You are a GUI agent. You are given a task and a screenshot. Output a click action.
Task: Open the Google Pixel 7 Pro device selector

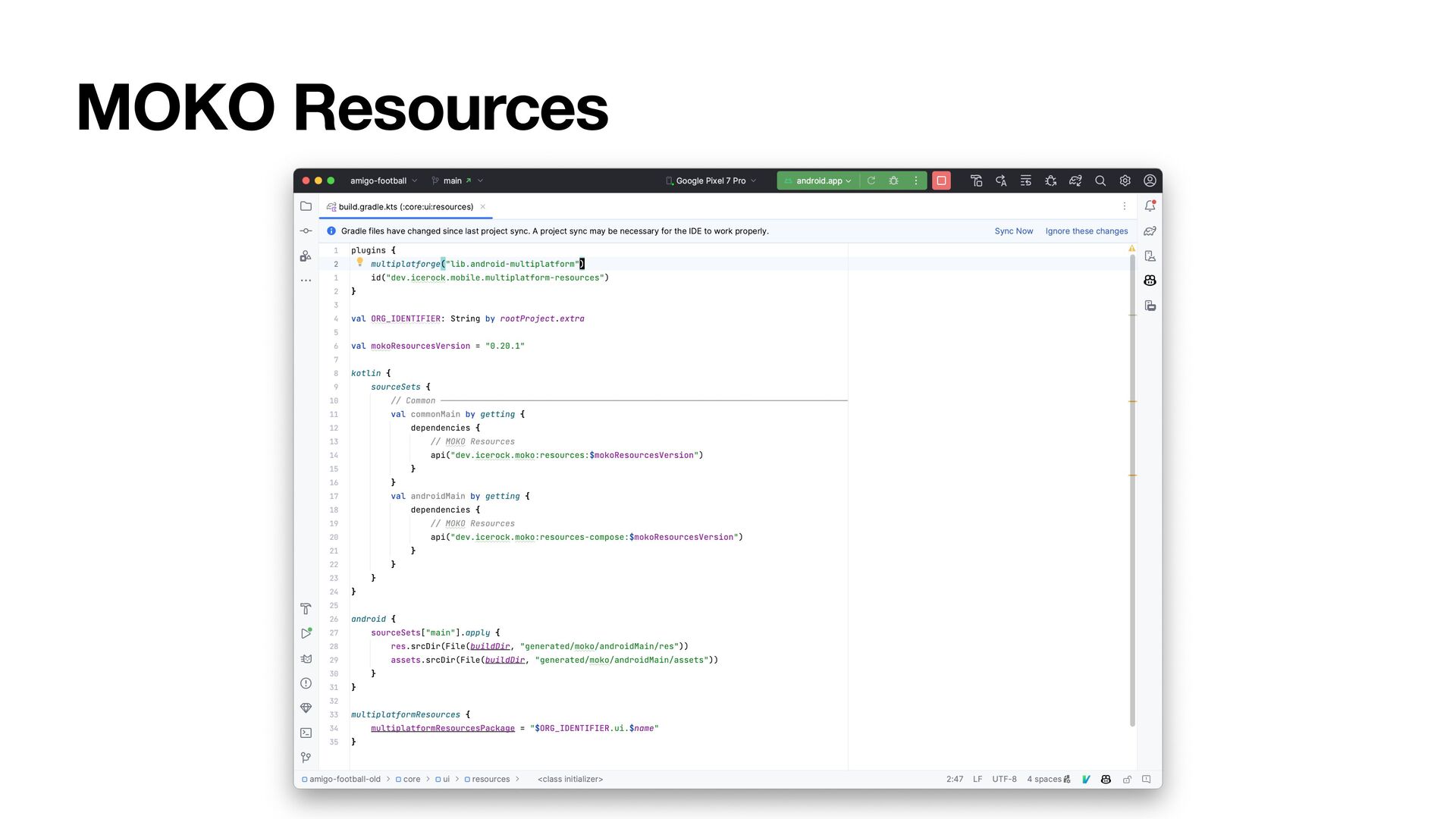(711, 180)
